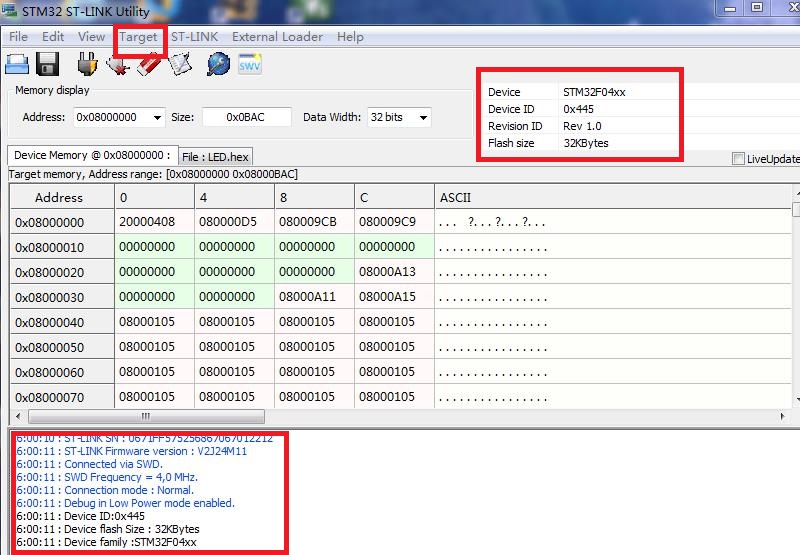Open the SWV viewer icon
800x555 pixels.
tap(249, 65)
